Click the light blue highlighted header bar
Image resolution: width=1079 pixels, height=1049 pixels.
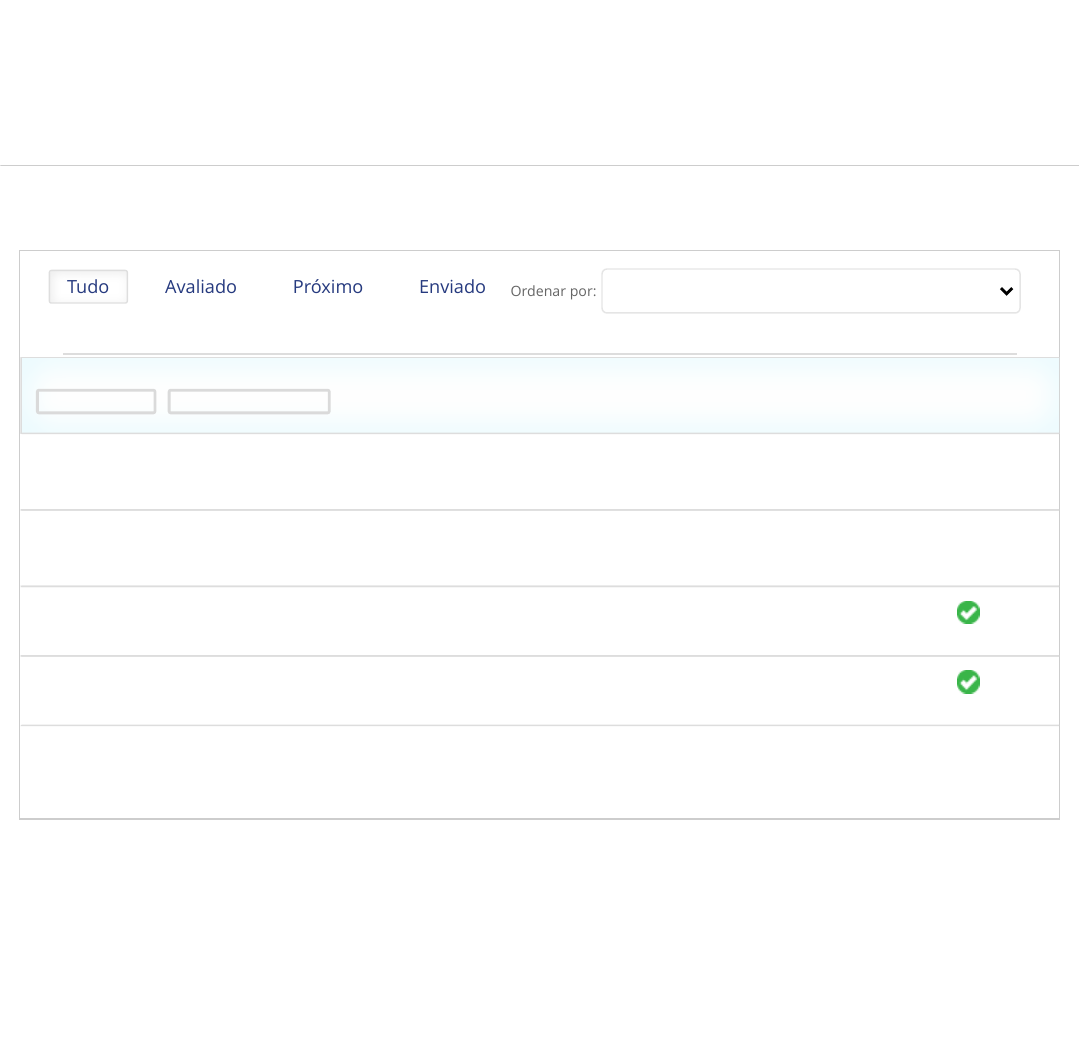(x=680, y=397)
